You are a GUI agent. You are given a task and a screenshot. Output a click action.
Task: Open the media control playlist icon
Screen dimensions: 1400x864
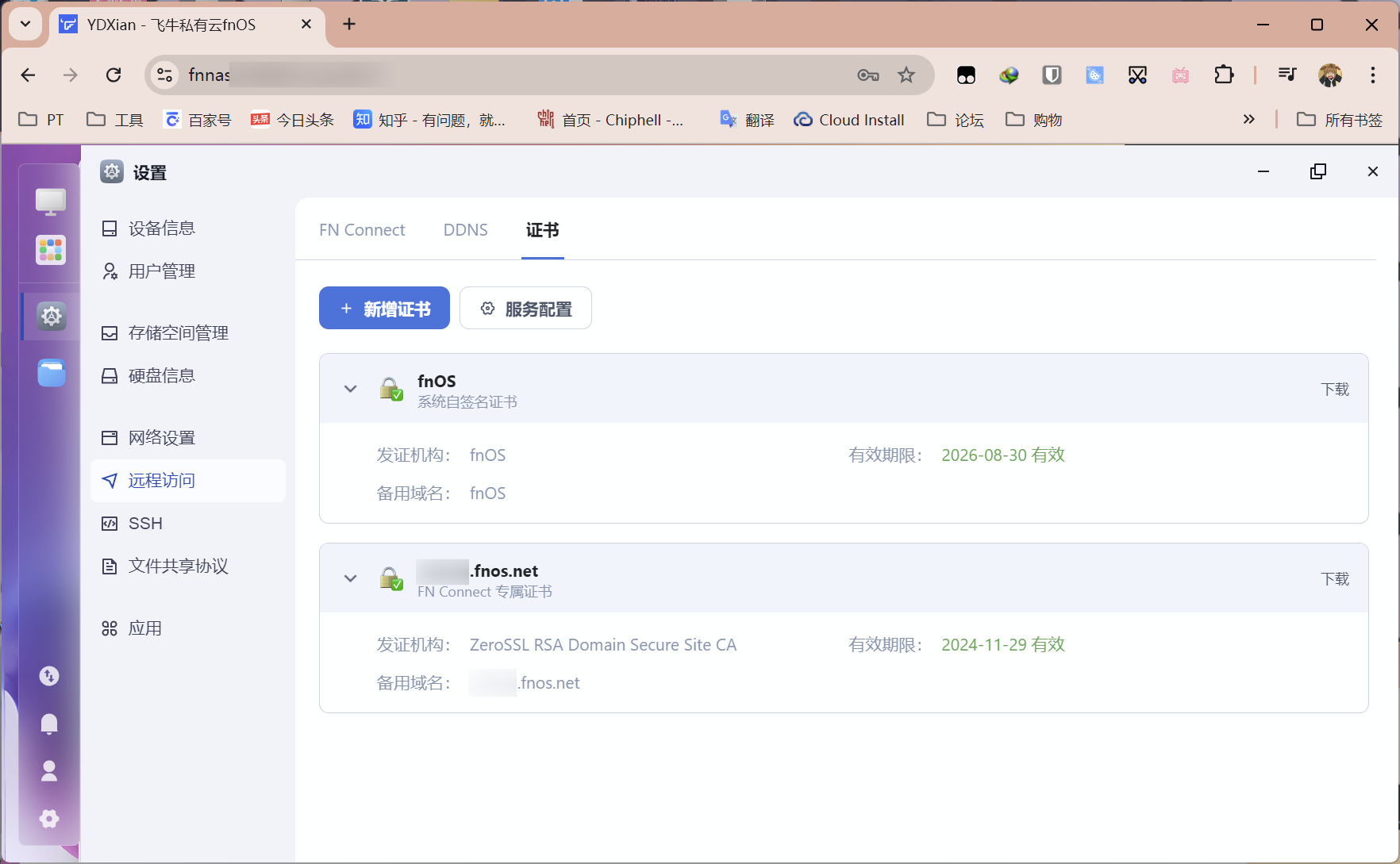(x=1287, y=75)
